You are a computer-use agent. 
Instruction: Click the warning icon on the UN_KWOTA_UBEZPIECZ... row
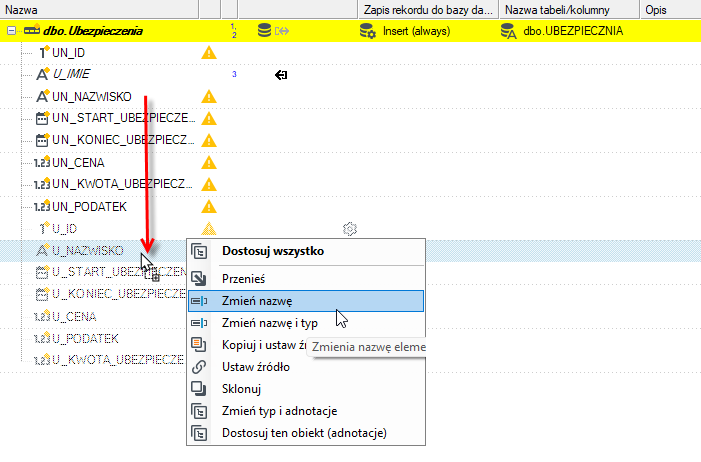pos(209,184)
